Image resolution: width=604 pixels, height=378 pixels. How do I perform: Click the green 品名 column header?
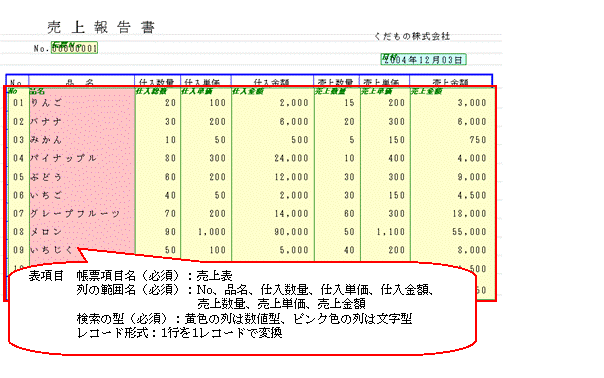tap(37, 91)
